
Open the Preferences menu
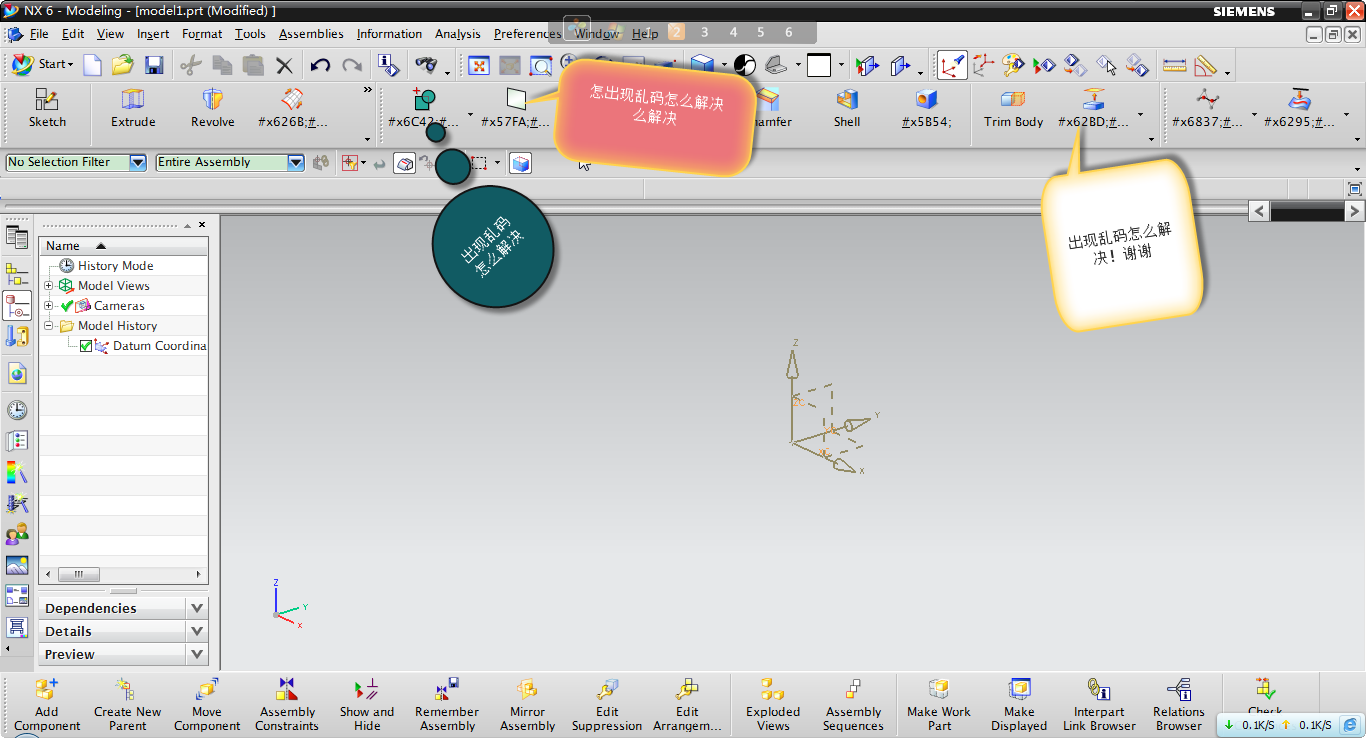click(527, 34)
